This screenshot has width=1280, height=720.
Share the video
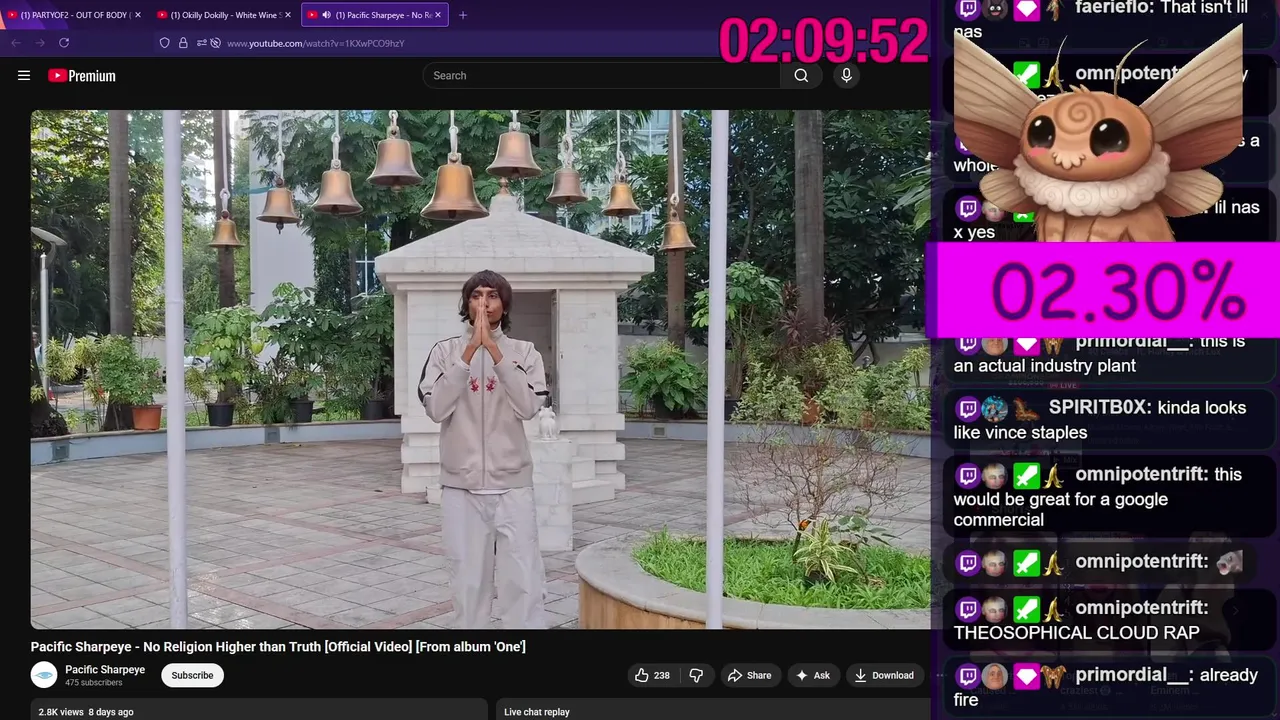coord(749,675)
